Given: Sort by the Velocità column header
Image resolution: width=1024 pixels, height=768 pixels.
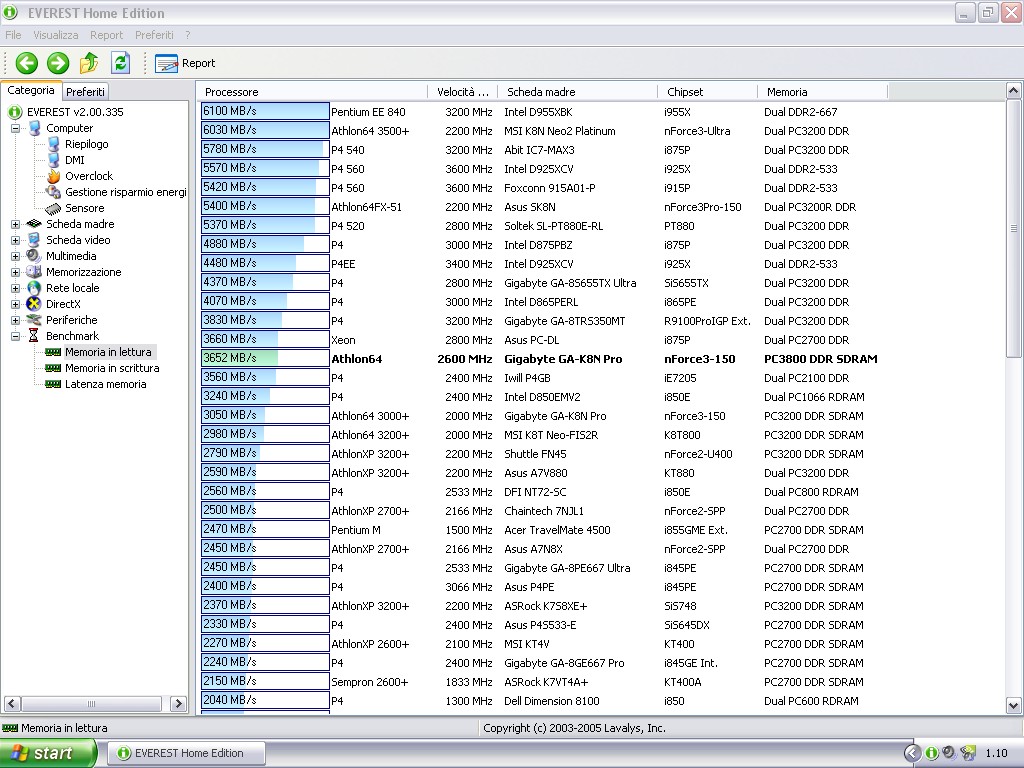Looking at the screenshot, I should coord(462,92).
